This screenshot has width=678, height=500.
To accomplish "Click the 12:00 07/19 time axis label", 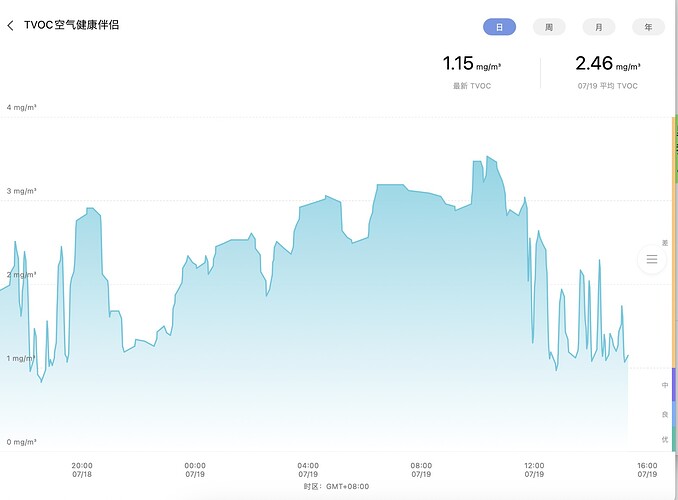I will point(534,470).
